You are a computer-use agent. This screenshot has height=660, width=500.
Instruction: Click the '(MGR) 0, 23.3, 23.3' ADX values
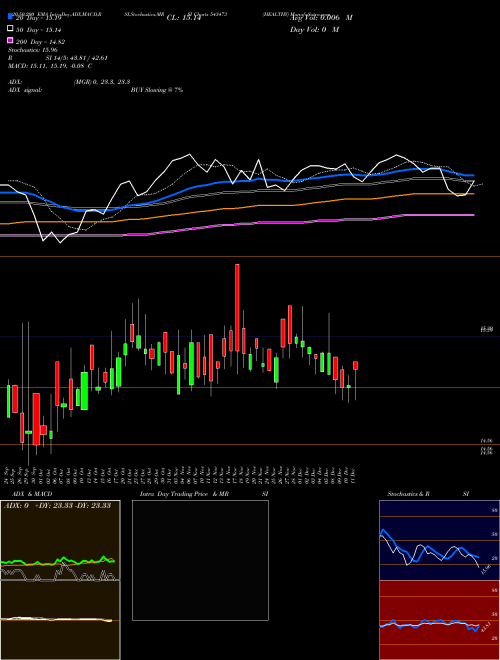[102, 82]
